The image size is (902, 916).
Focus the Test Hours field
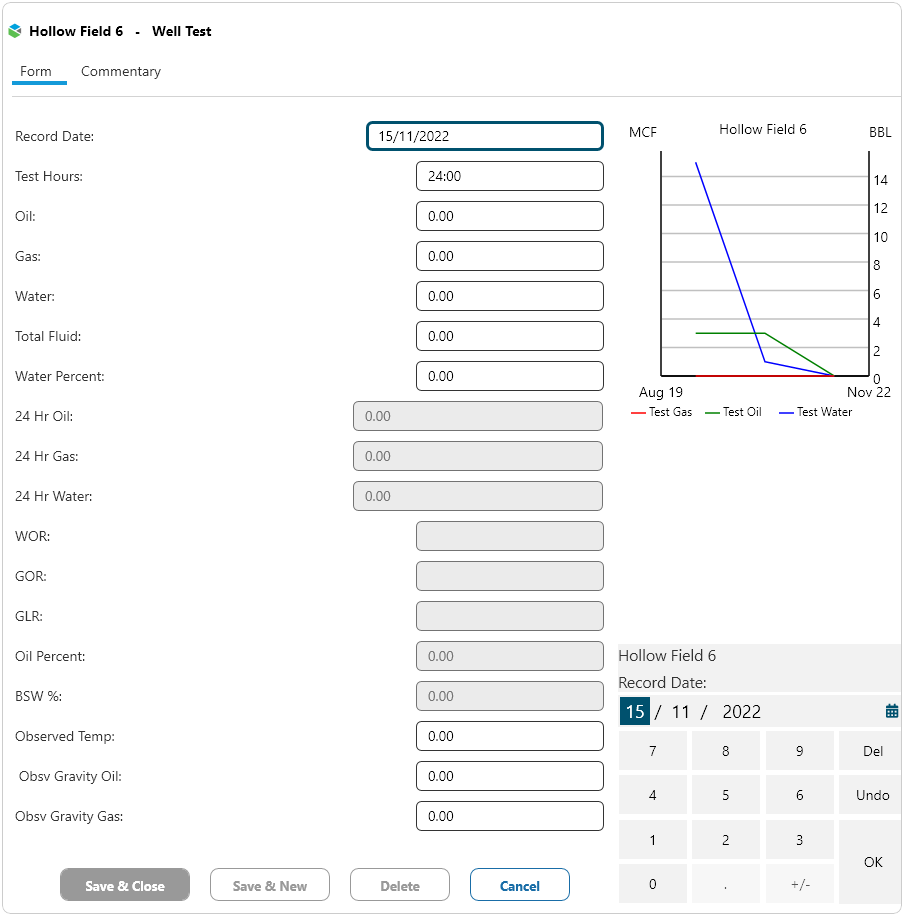pos(510,176)
